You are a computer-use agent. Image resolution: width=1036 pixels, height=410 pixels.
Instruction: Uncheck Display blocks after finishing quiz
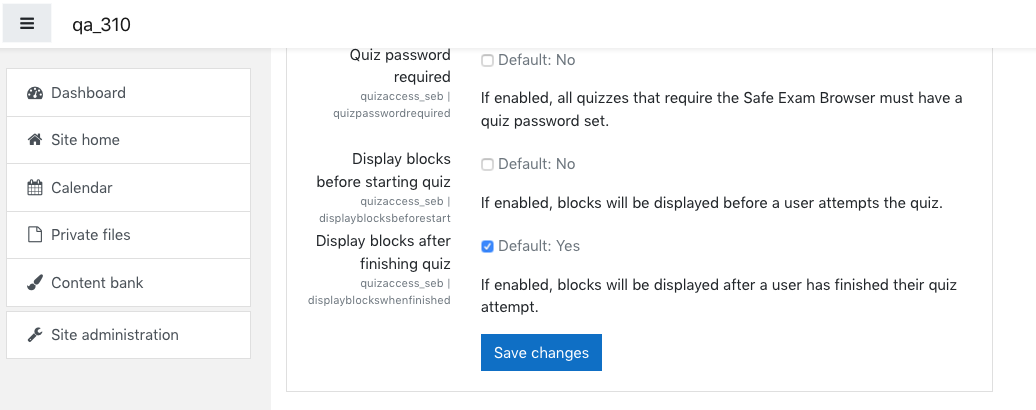point(487,246)
